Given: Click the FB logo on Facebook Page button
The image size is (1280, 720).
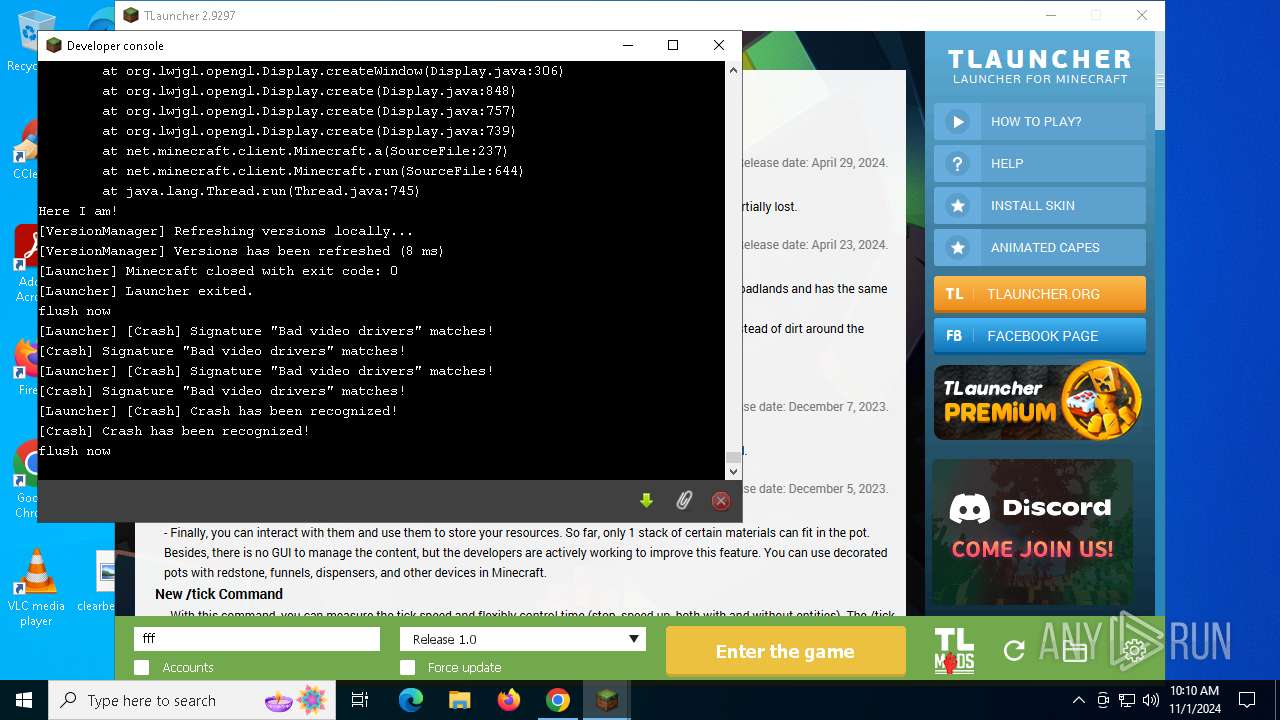Looking at the screenshot, I should pos(954,336).
